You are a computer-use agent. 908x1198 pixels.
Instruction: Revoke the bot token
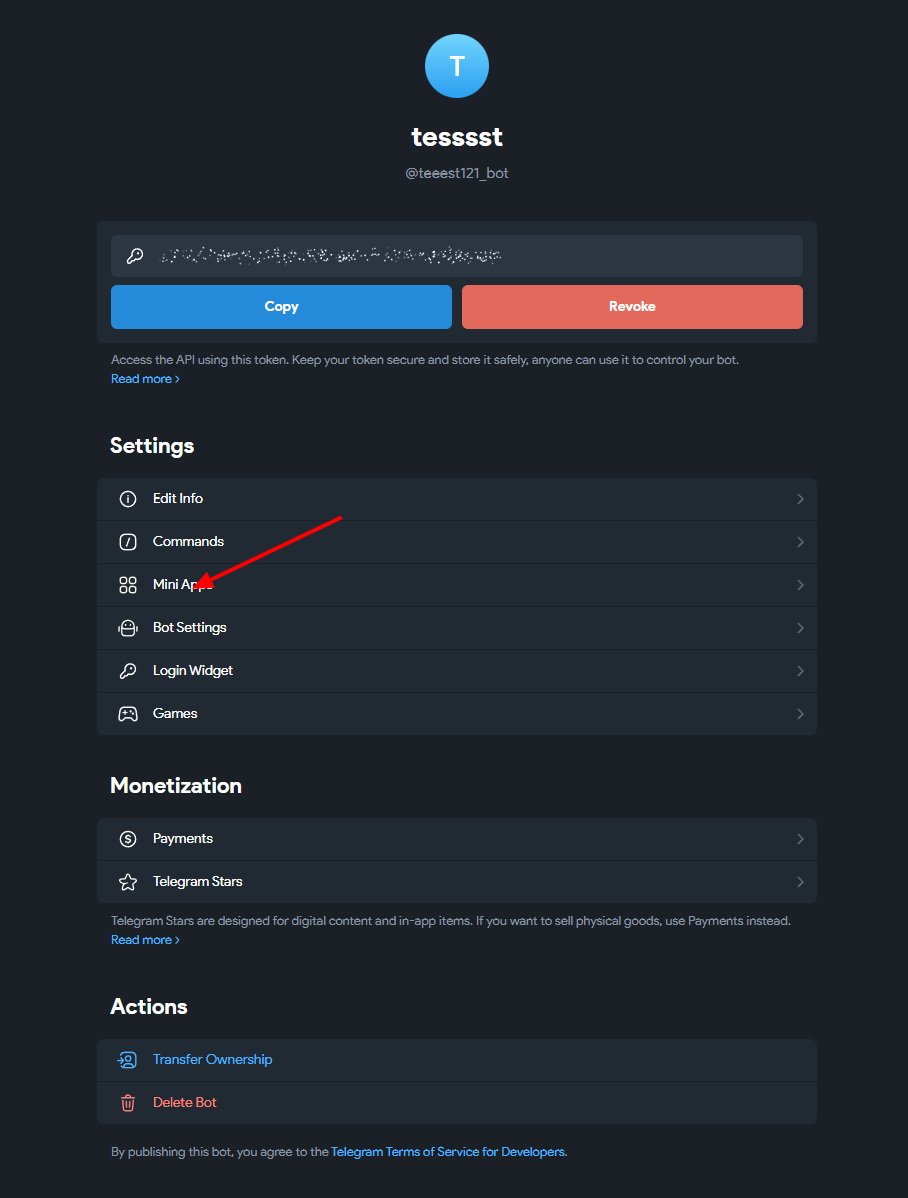(632, 306)
